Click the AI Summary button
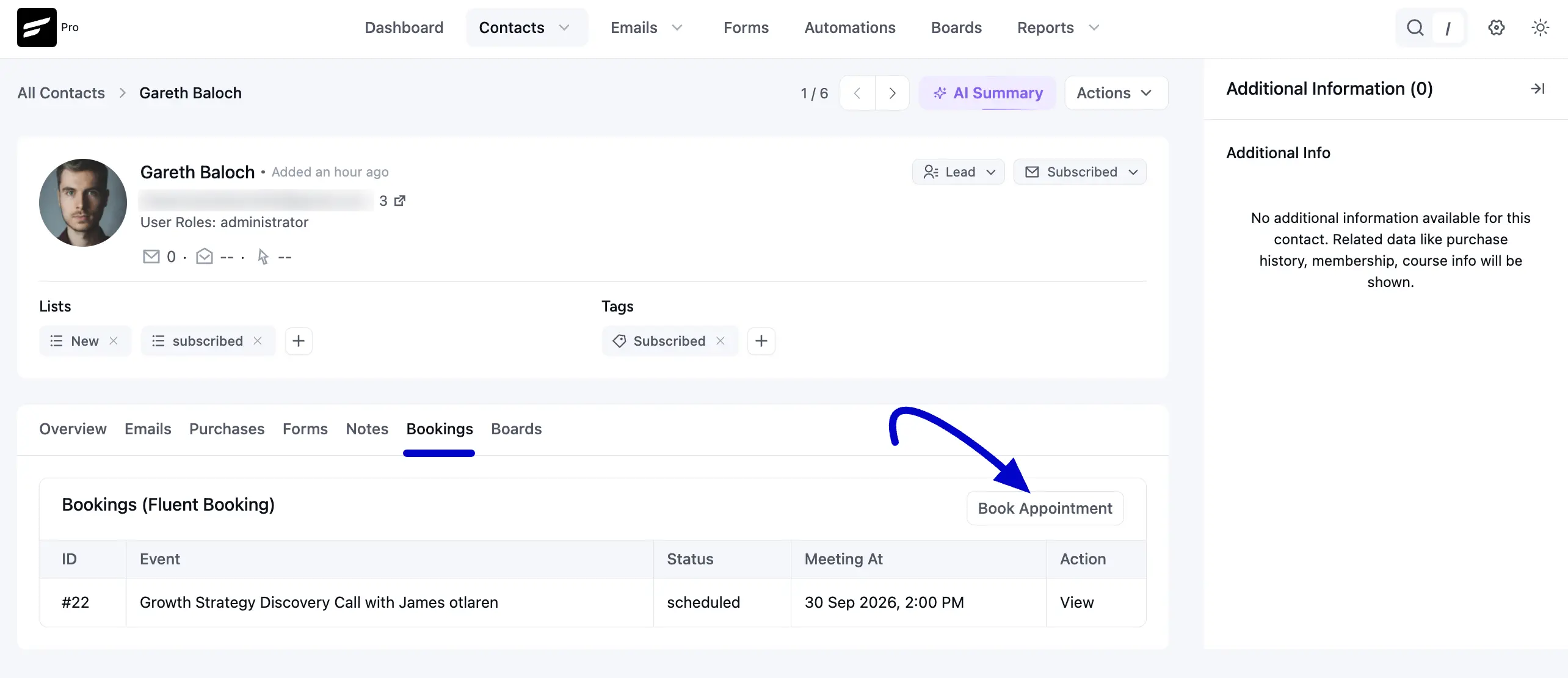Viewport: 1568px width, 678px height. coord(987,93)
